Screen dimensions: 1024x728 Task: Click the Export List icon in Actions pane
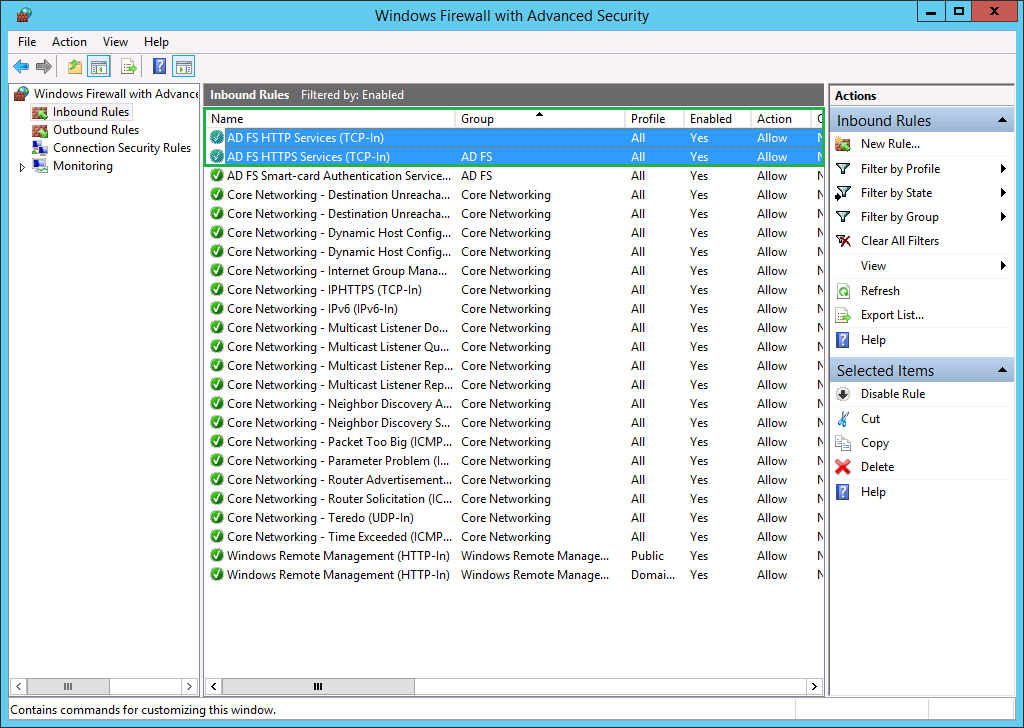[843, 315]
